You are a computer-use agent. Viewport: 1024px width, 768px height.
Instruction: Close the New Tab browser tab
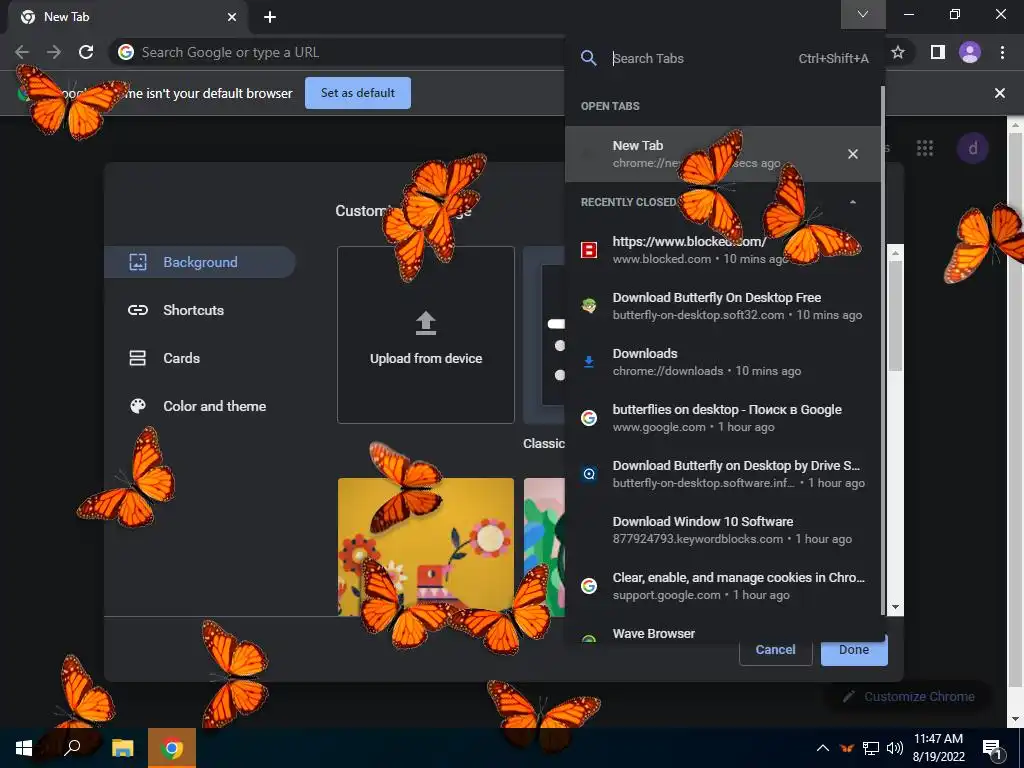click(x=232, y=17)
